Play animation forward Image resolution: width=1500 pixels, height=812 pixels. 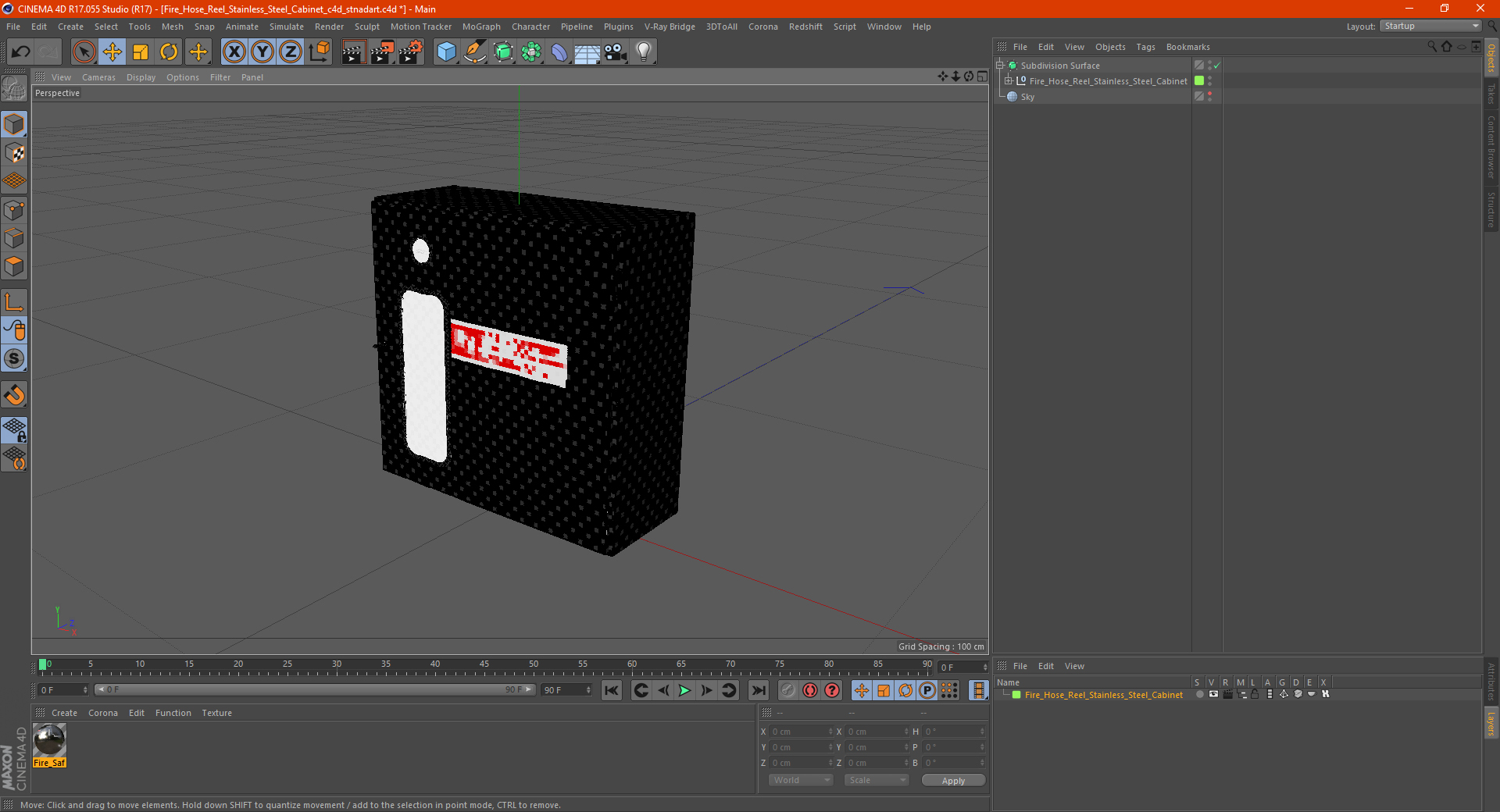(x=684, y=690)
